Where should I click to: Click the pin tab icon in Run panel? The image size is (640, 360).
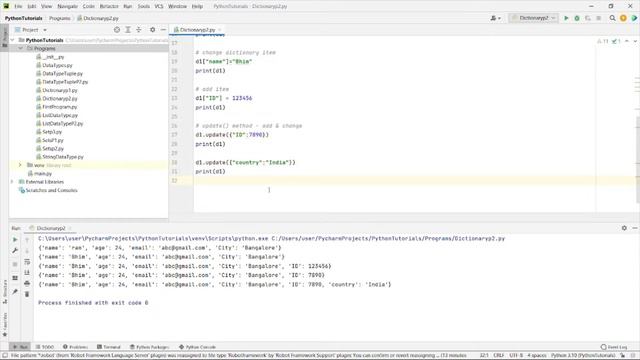coord(15,291)
